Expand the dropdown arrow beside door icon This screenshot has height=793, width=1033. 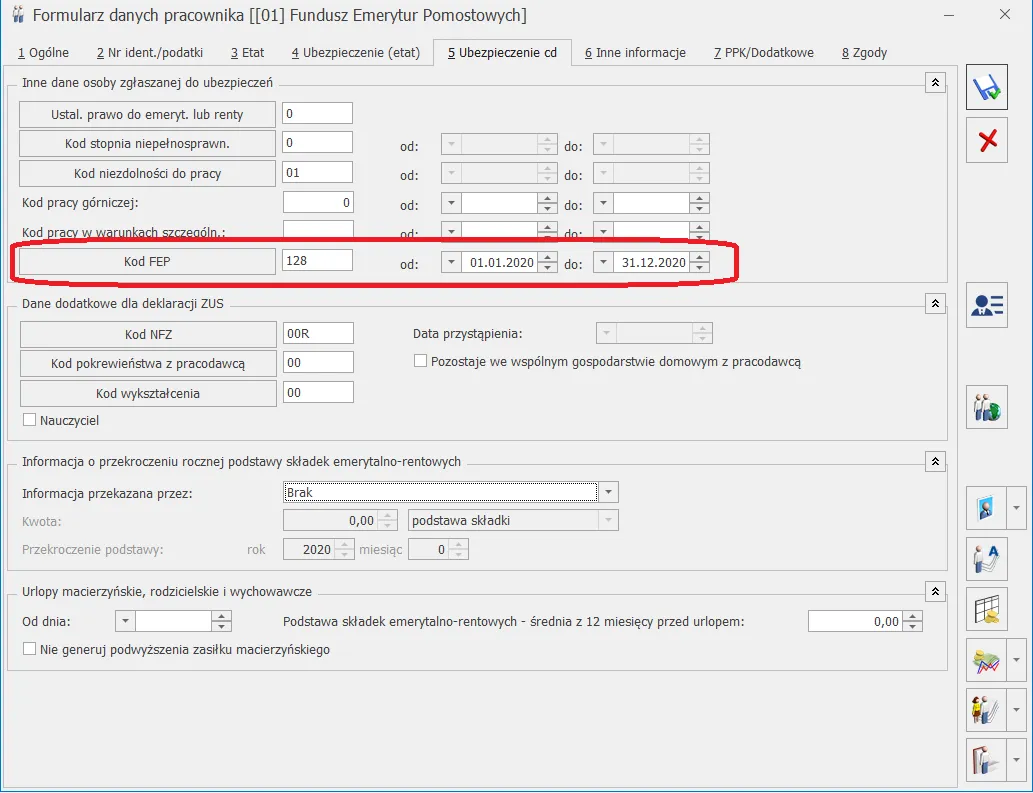click(x=1017, y=761)
